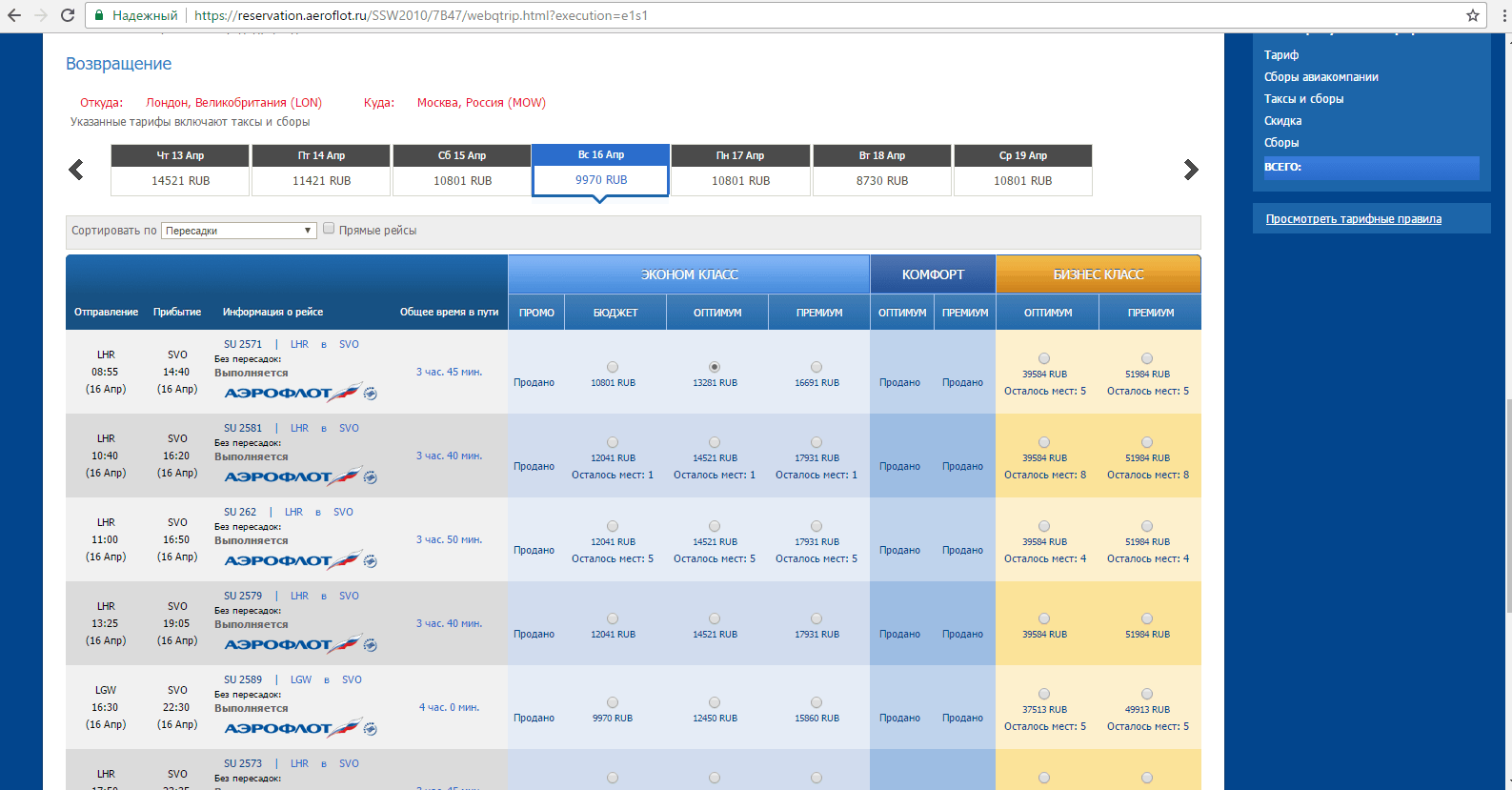Choose the Пт 14 Апр date tab
The image size is (1512, 790).
[321, 170]
